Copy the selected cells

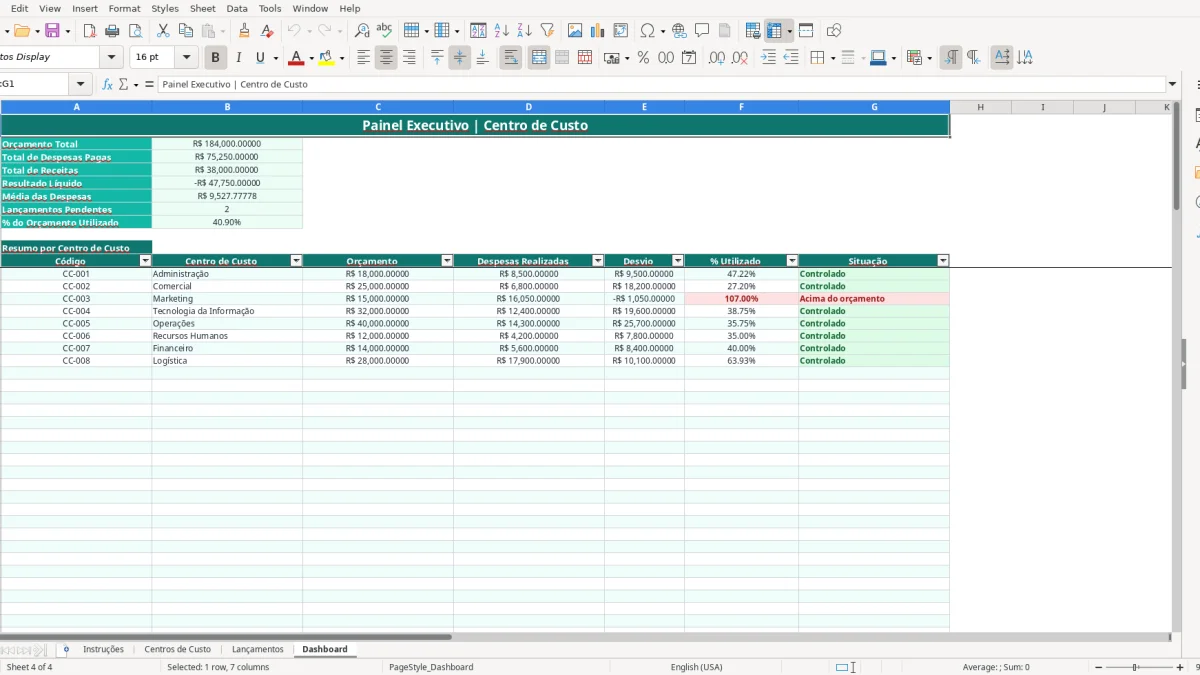click(x=186, y=31)
